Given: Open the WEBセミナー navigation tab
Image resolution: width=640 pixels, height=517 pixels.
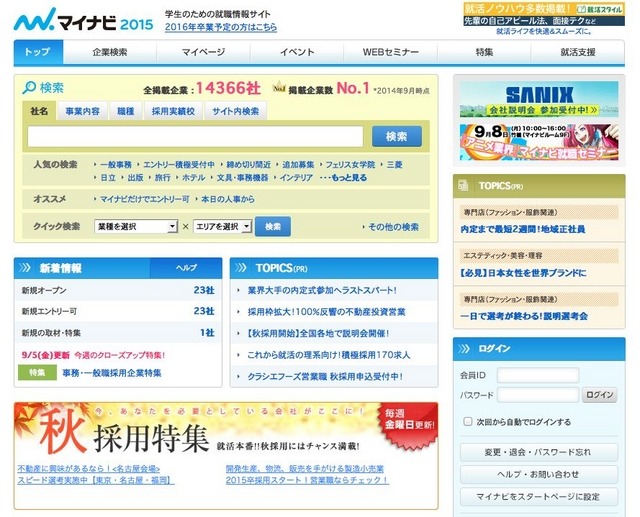Looking at the screenshot, I should click(391, 52).
